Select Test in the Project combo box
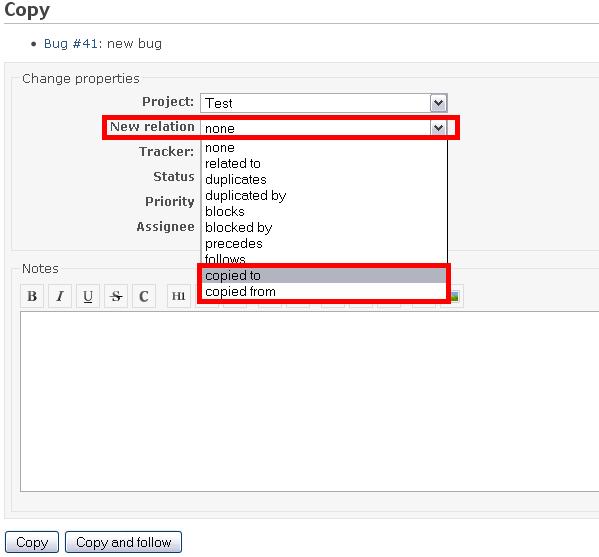 324,103
